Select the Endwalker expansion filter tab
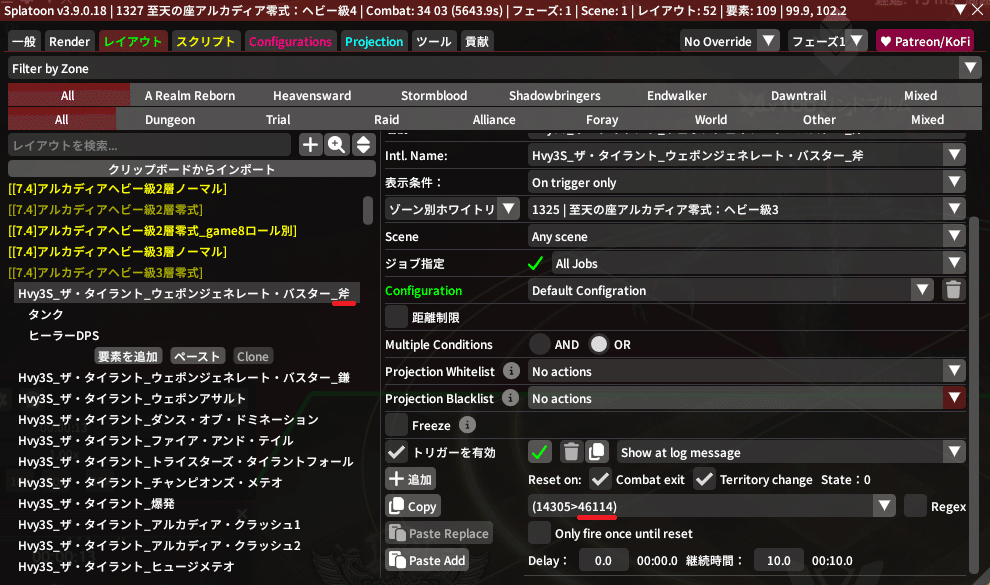990x585 pixels. point(676,96)
